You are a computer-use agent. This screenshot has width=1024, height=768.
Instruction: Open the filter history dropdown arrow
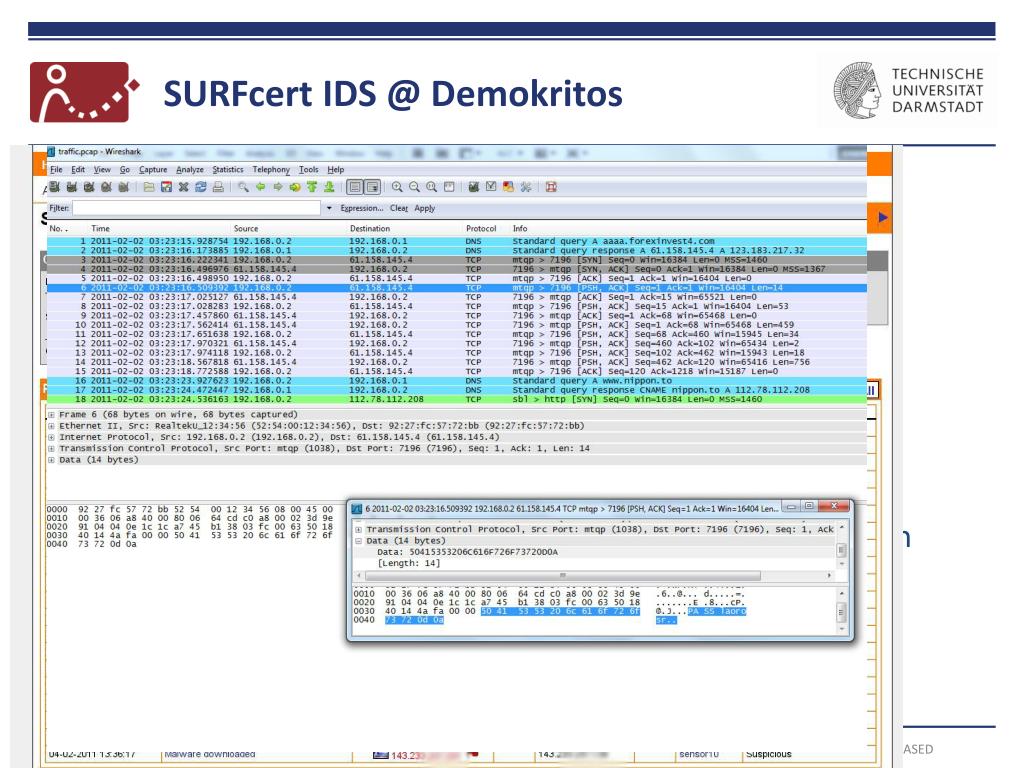328,208
